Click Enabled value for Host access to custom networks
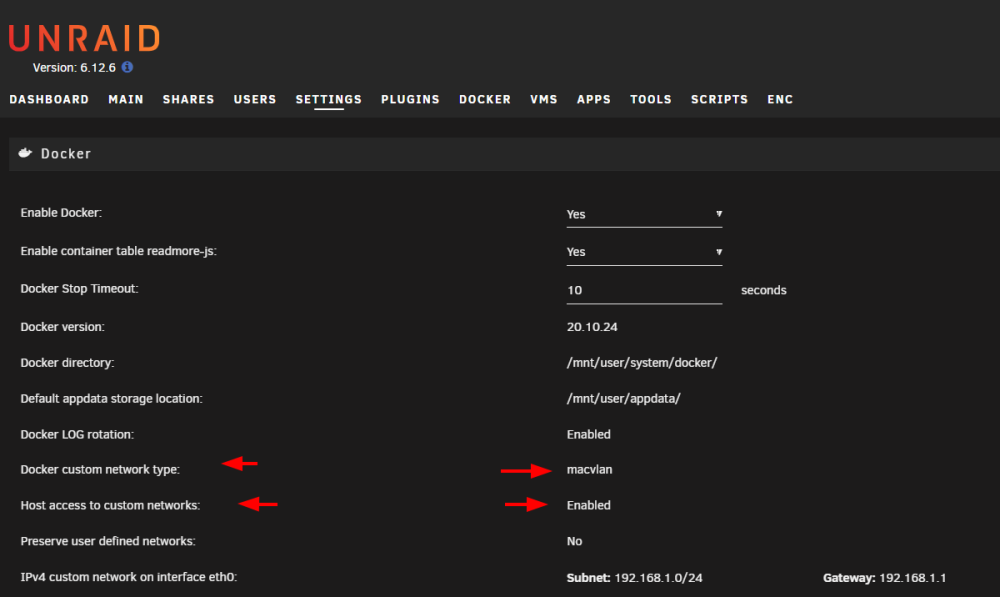The height and width of the screenshot is (597, 1000). [589, 505]
